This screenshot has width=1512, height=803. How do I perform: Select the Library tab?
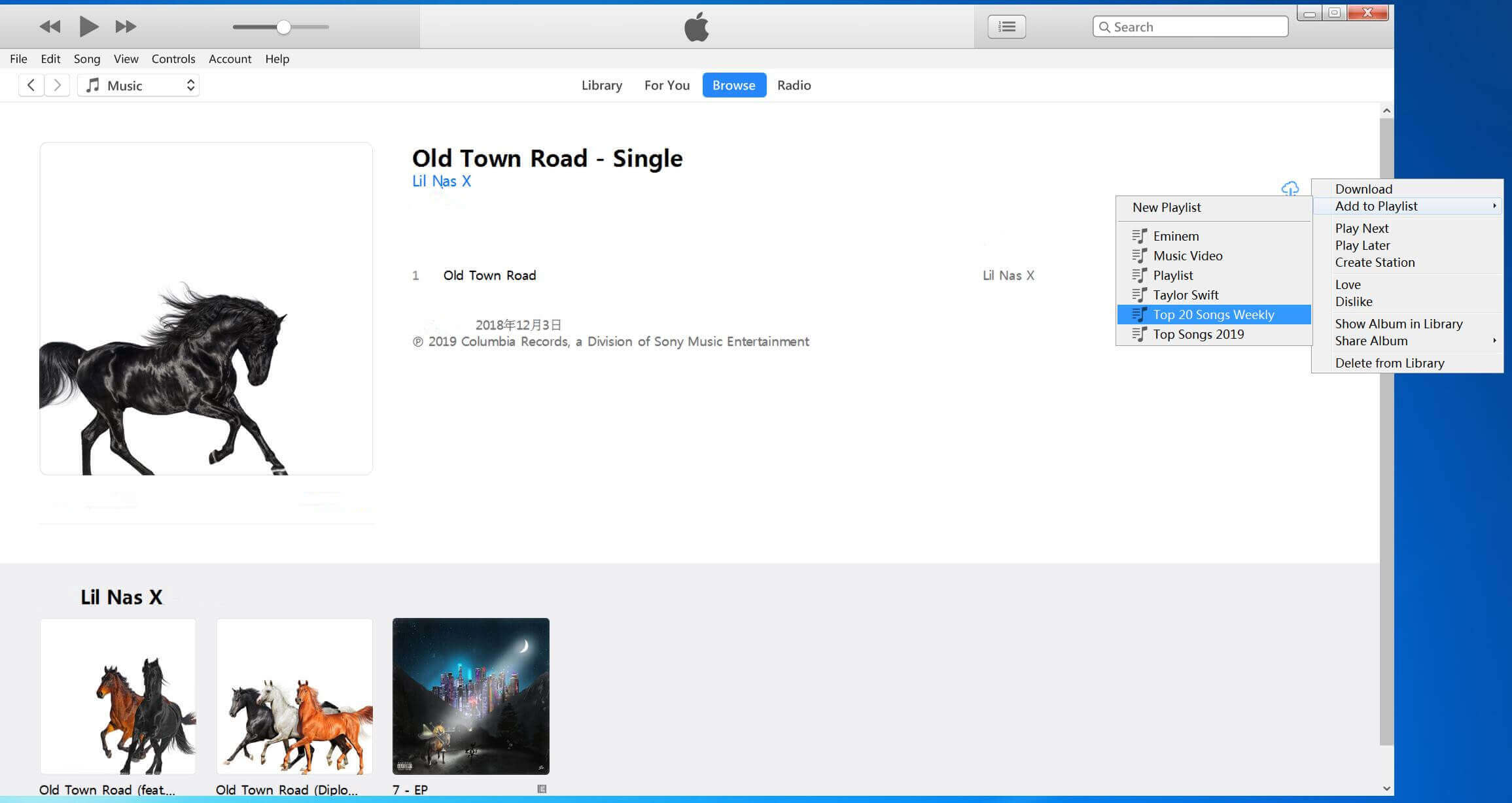tap(600, 85)
